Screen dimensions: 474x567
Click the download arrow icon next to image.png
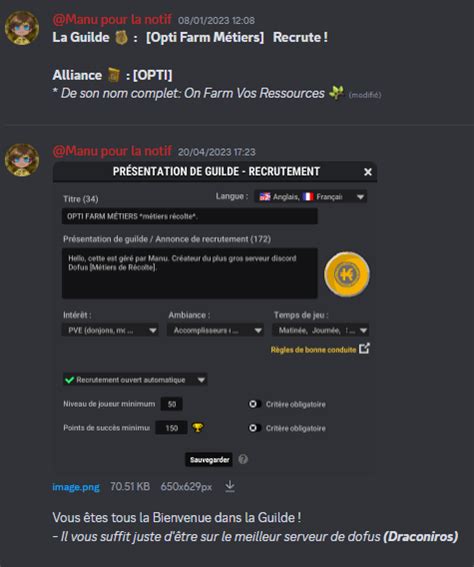[230, 487]
